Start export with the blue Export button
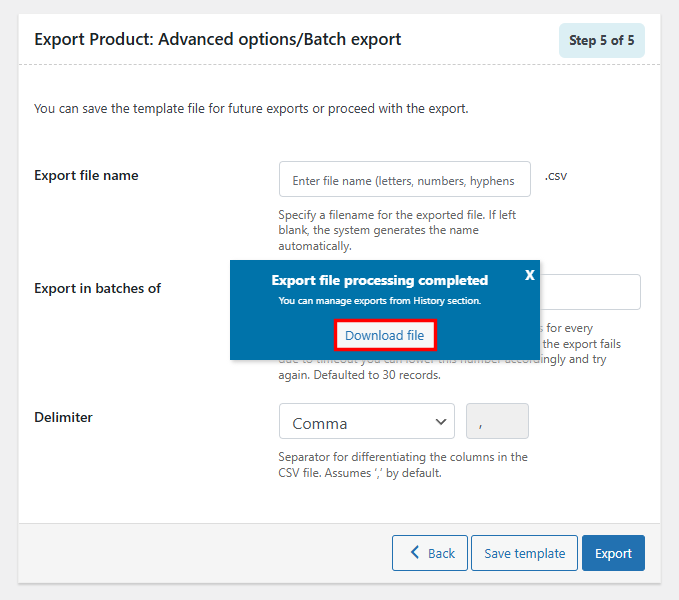This screenshot has height=600, width=679. point(613,553)
